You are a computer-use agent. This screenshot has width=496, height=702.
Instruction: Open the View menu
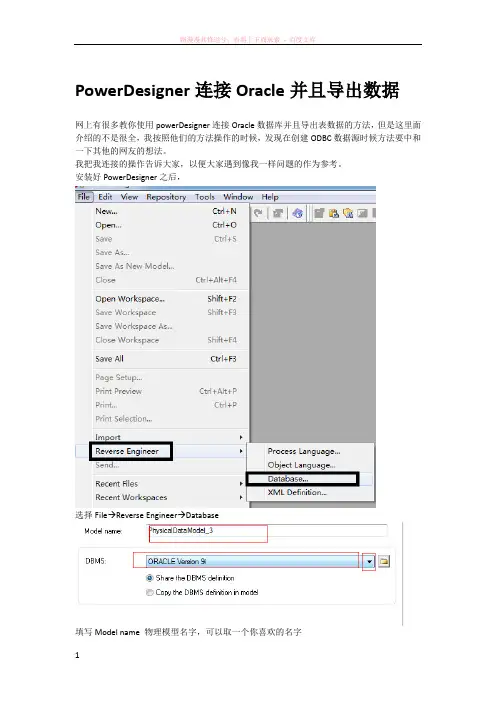tap(129, 197)
